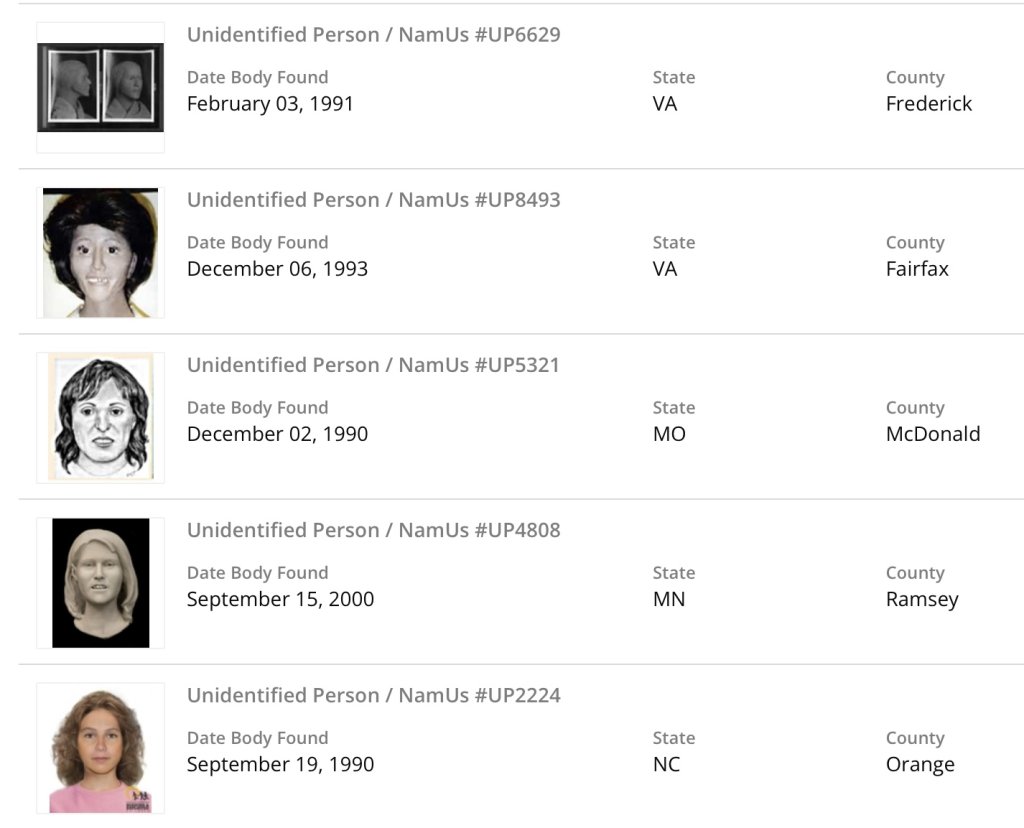Click the Orange county value
The width and height of the screenshot is (1024, 828).
[920, 765]
